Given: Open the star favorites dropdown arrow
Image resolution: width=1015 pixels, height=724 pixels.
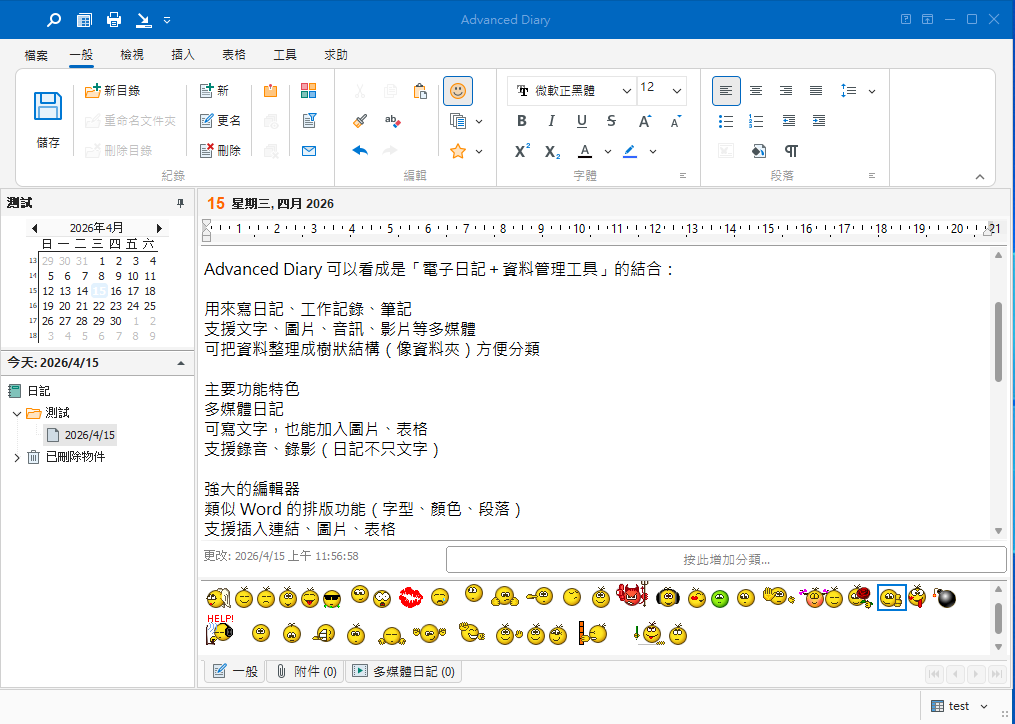Looking at the screenshot, I should point(479,152).
